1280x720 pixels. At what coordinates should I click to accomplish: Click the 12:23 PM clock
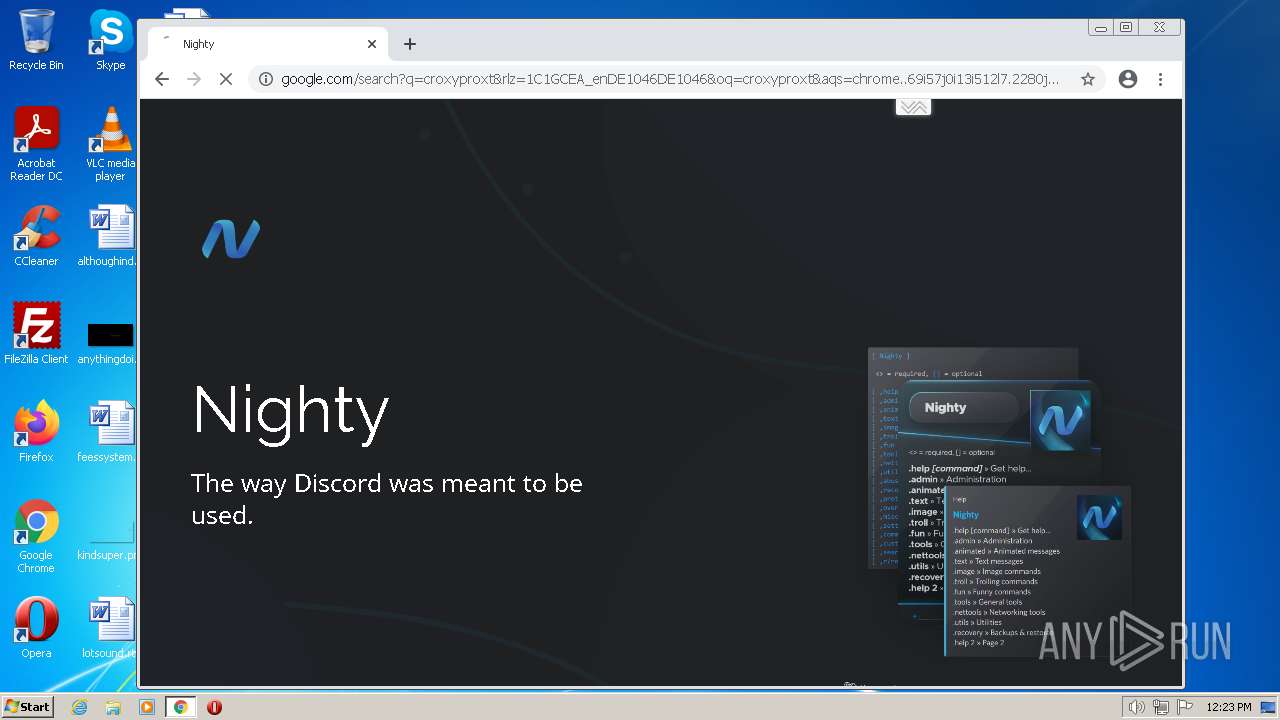point(1229,707)
